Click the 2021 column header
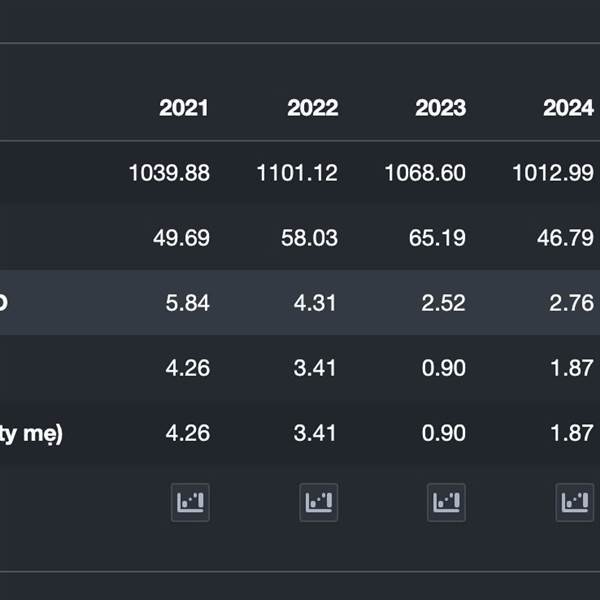600x600 pixels. pyautogui.click(x=184, y=108)
